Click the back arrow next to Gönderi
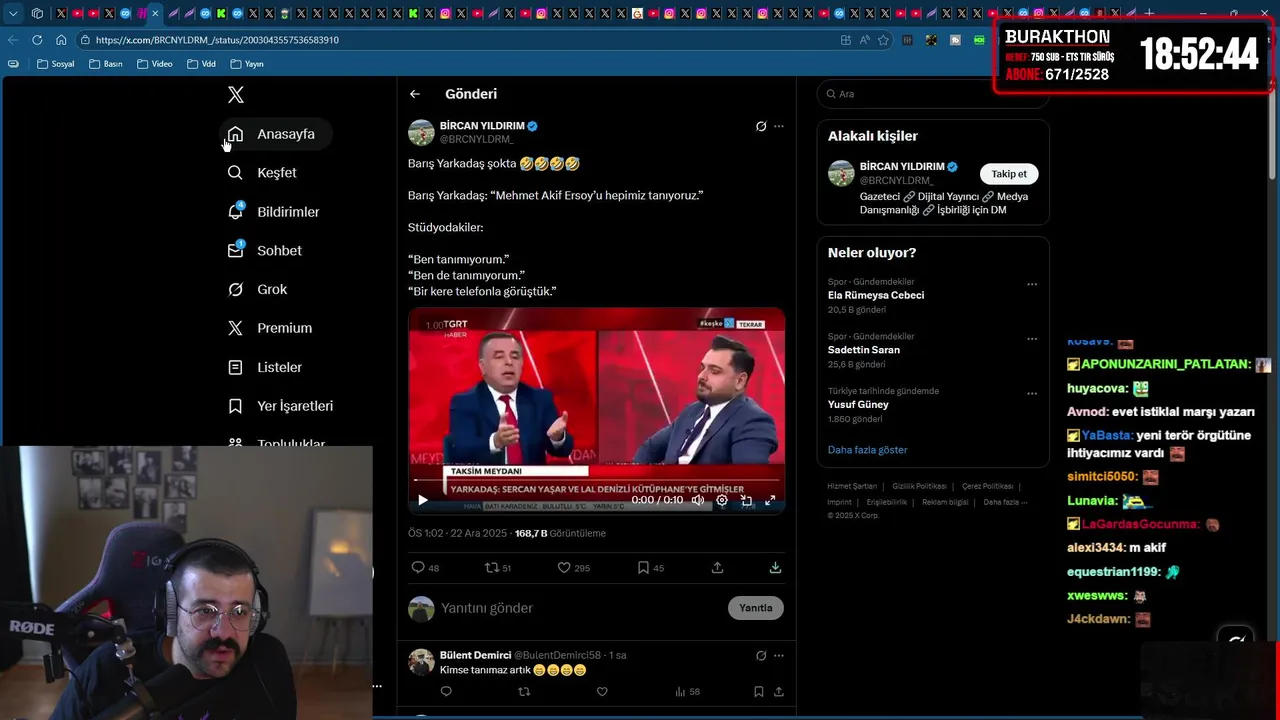Screen dimensions: 1280x720 [415, 94]
